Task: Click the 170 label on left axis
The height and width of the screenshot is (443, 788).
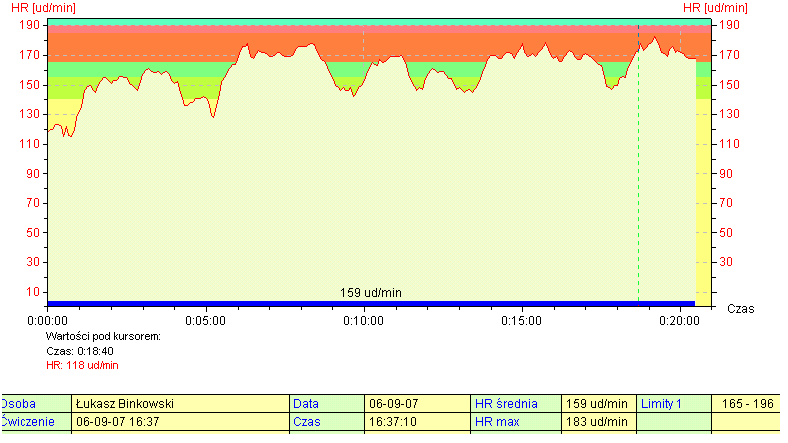Action: [x=30, y=55]
